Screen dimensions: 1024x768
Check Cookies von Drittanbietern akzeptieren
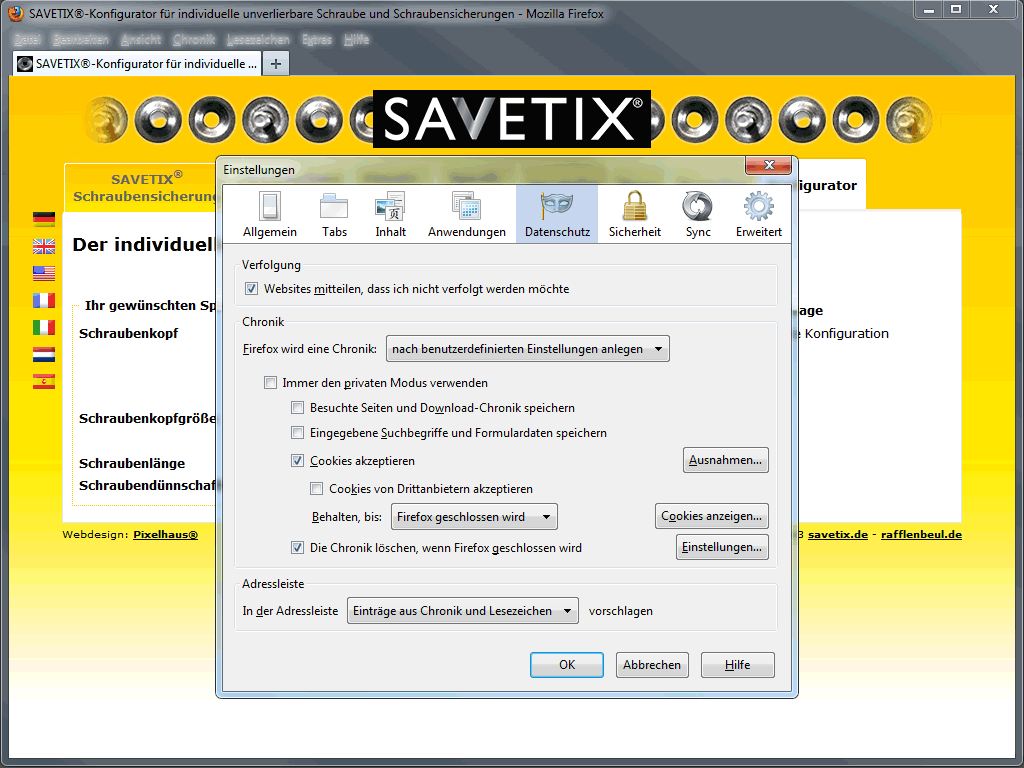point(317,488)
